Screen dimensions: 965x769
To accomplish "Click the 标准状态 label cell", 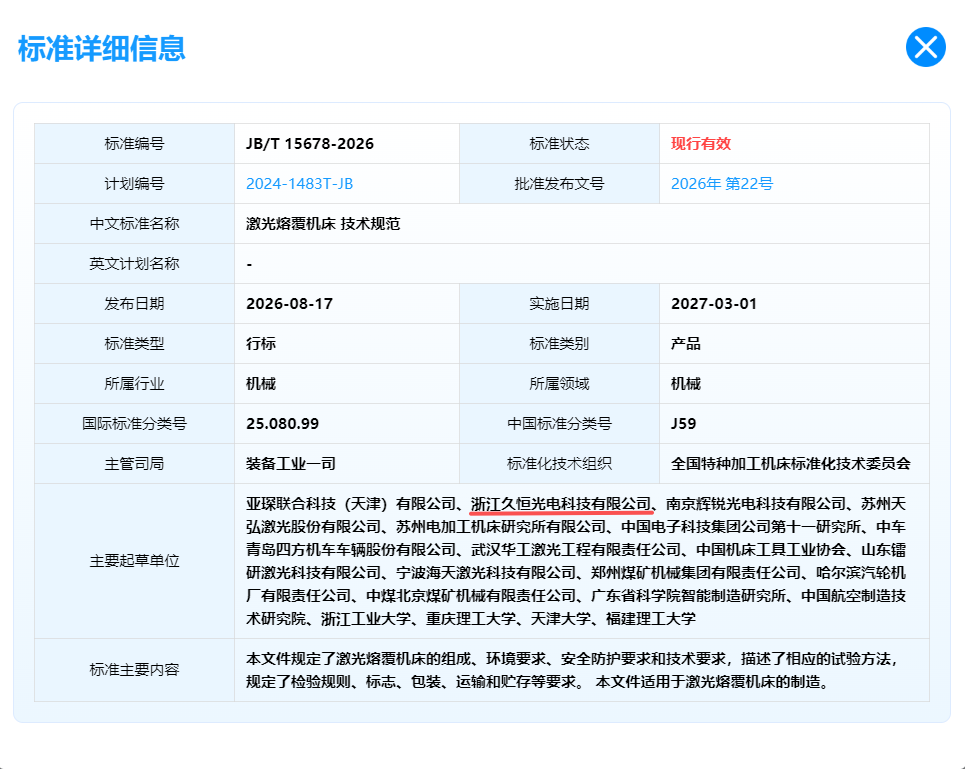I will [559, 144].
